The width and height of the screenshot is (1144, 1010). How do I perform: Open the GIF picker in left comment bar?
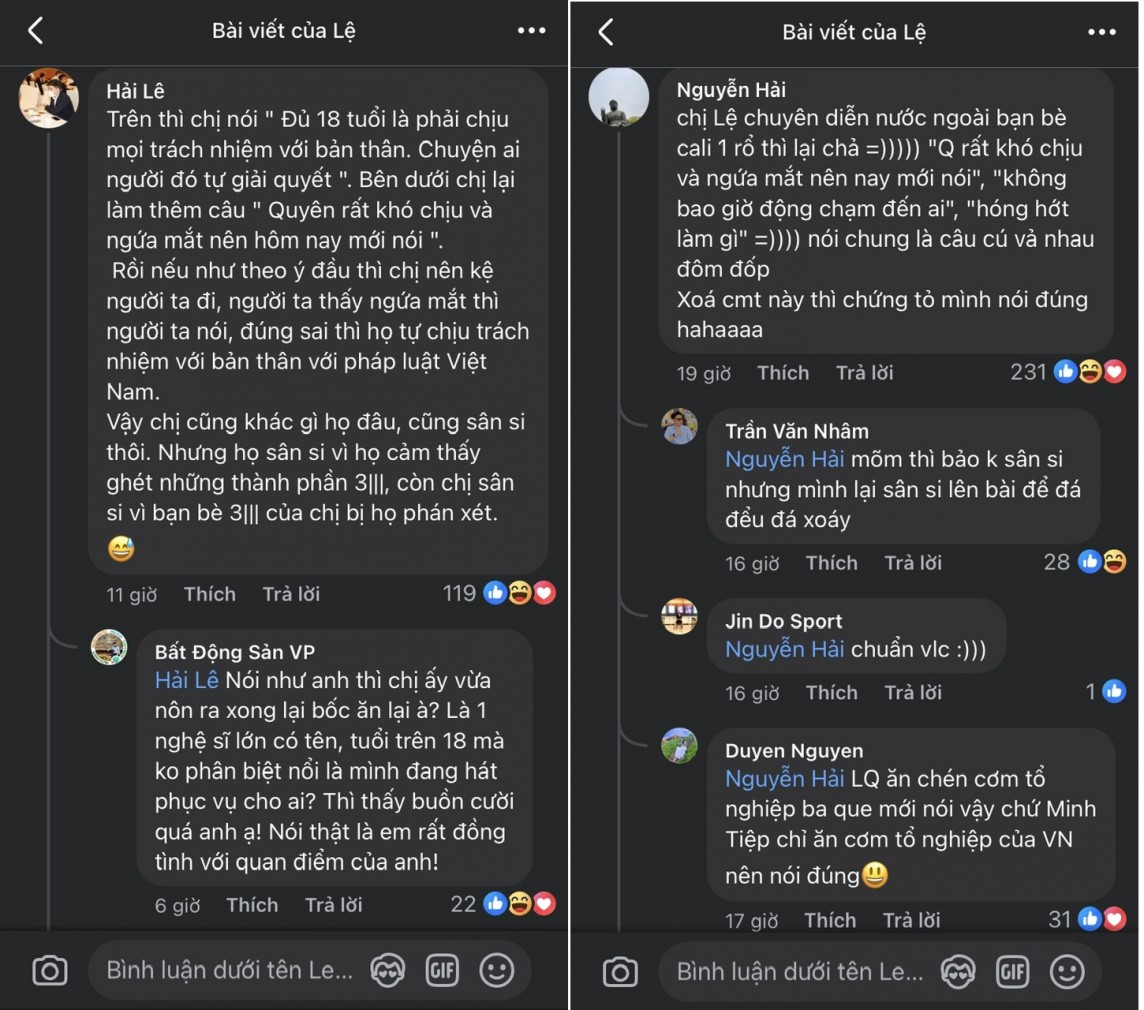click(x=441, y=970)
